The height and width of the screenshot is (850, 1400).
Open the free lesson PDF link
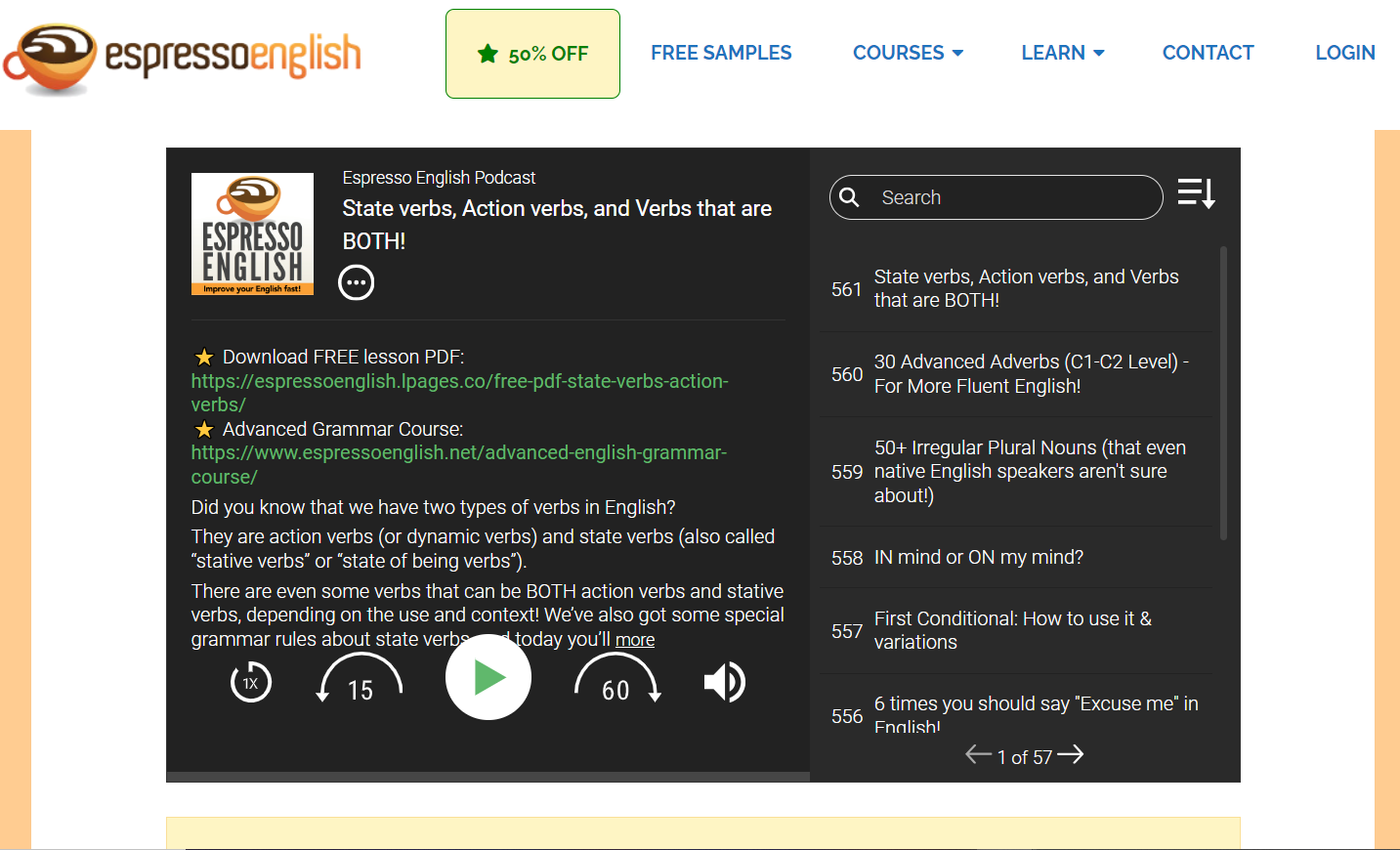pos(459,393)
